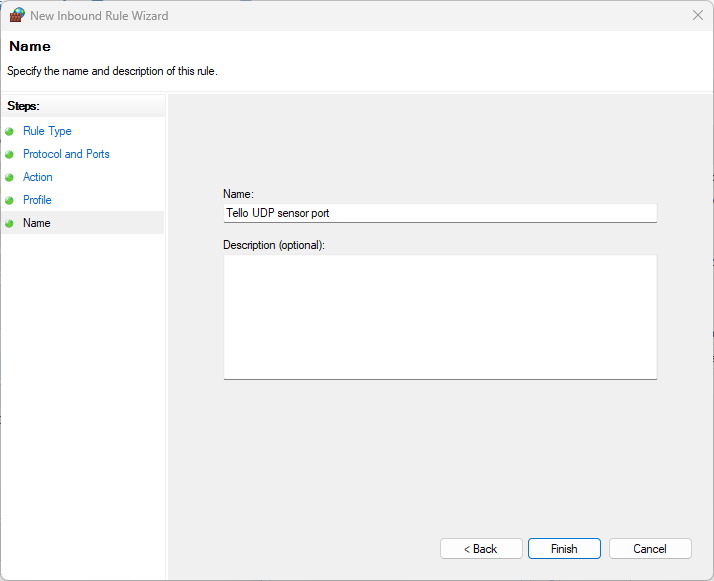Click the green dot beside Rule Type
Image resolution: width=714 pixels, height=581 pixels.
coord(10,131)
